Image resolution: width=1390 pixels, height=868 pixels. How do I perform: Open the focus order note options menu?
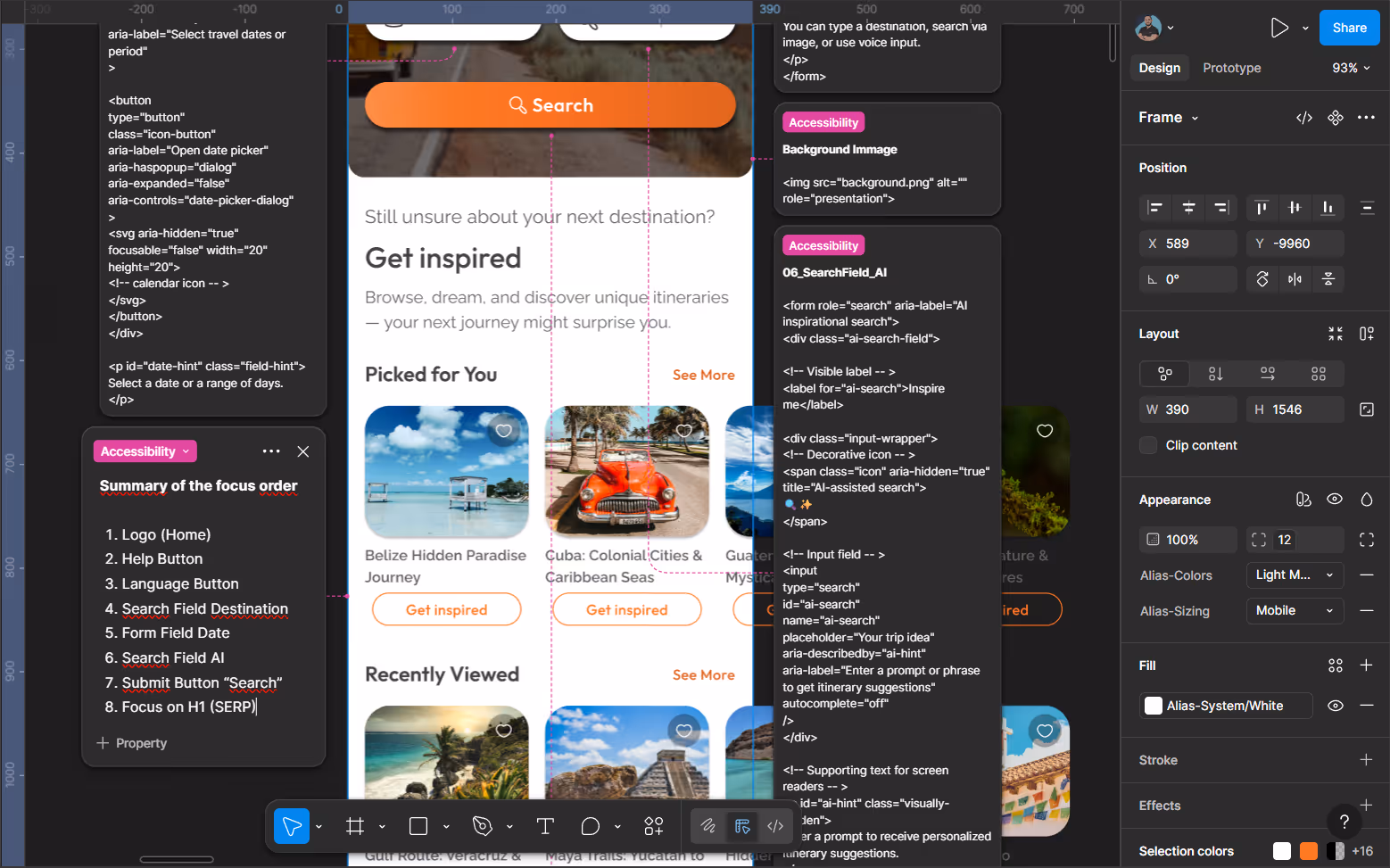(271, 451)
